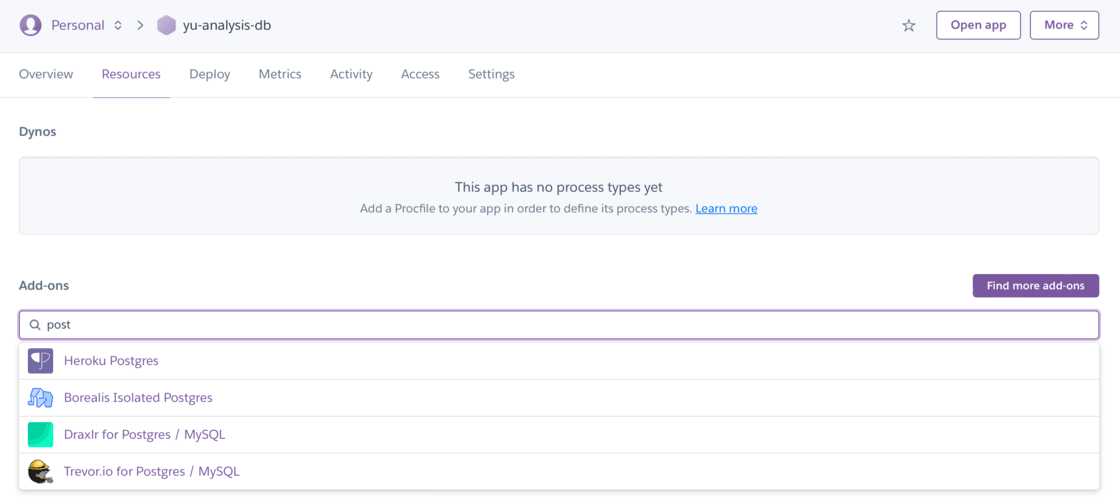Open the Deploy tab
Image resolution: width=1120 pixels, height=504 pixels.
pyautogui.click(x=210, y=74)
